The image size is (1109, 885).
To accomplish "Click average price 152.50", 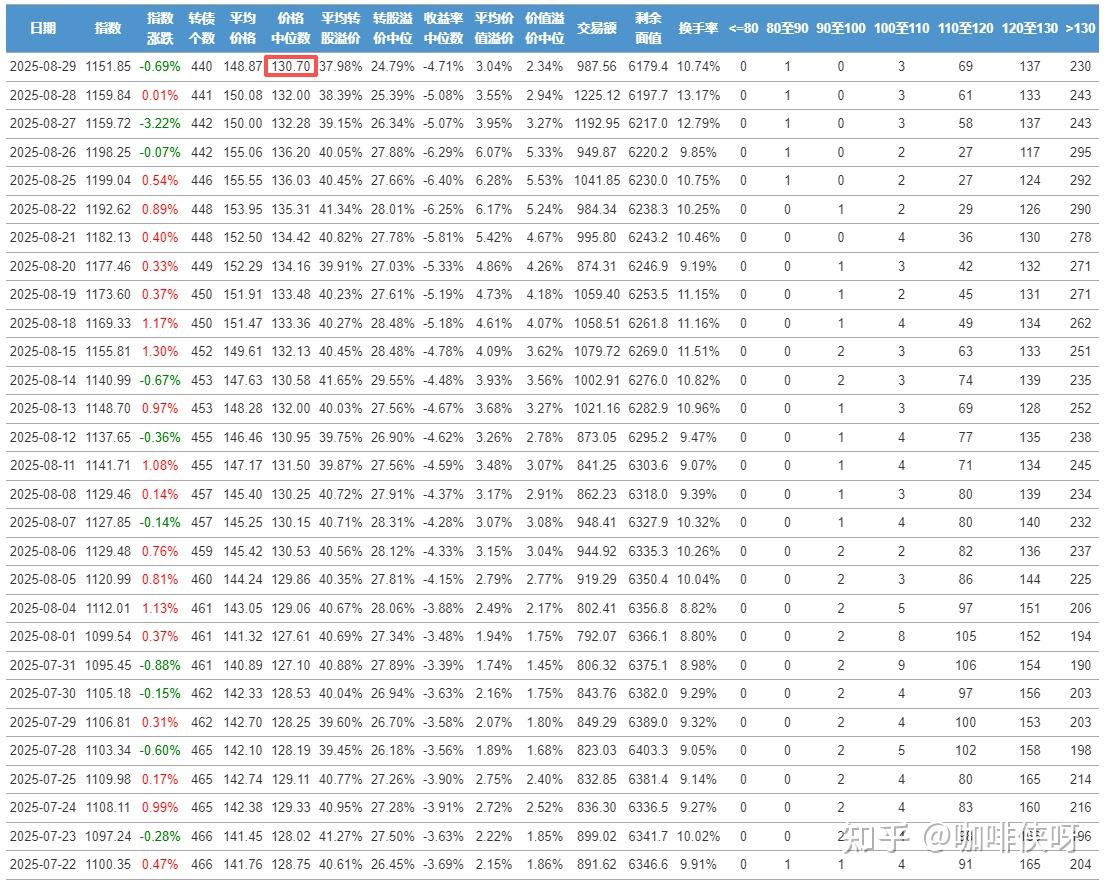I will [x=243, y=238].
